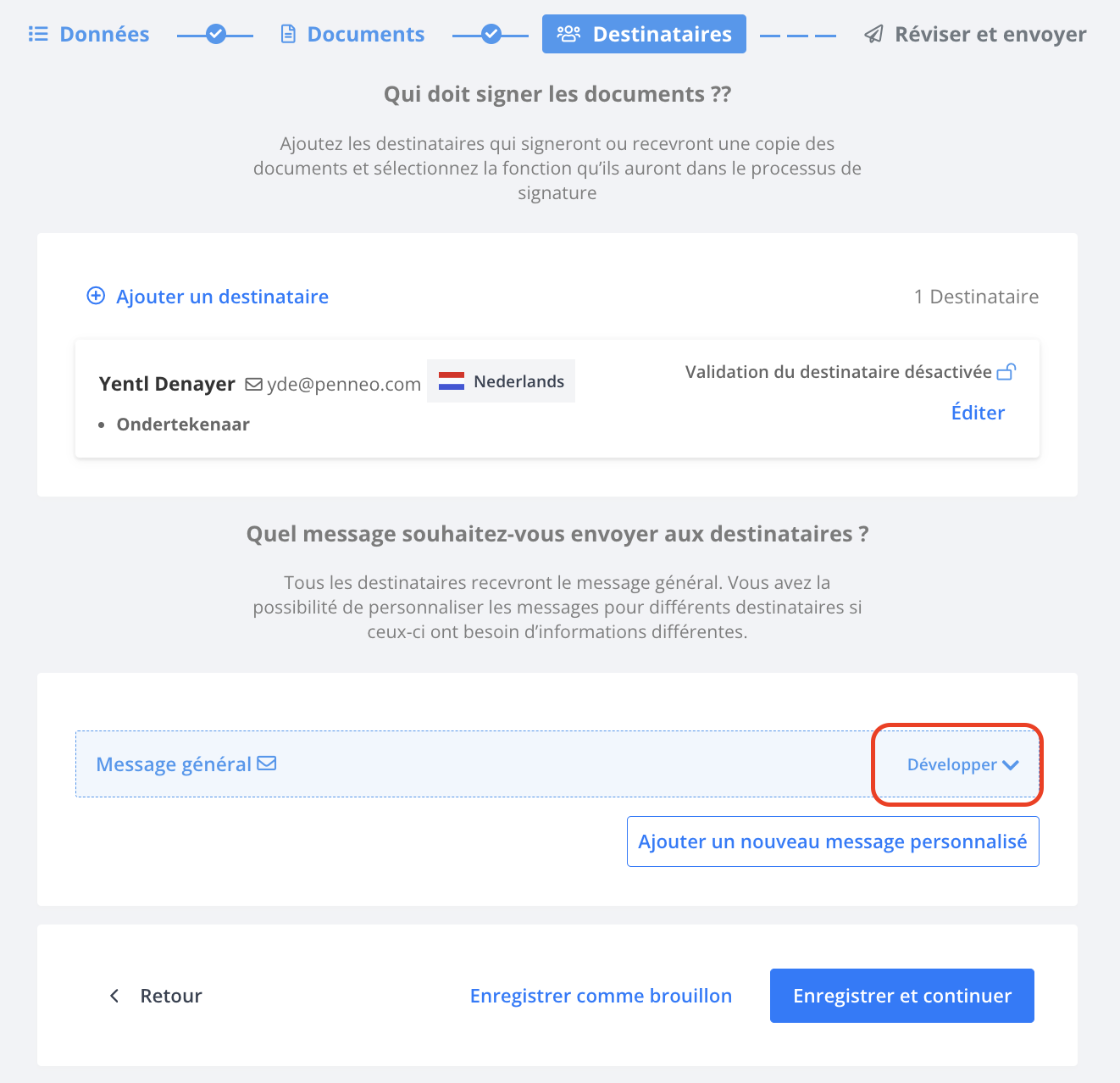Click the Destinataires people icon
This screenshot has width=1120, height=1083.
[x=568, y=34]
